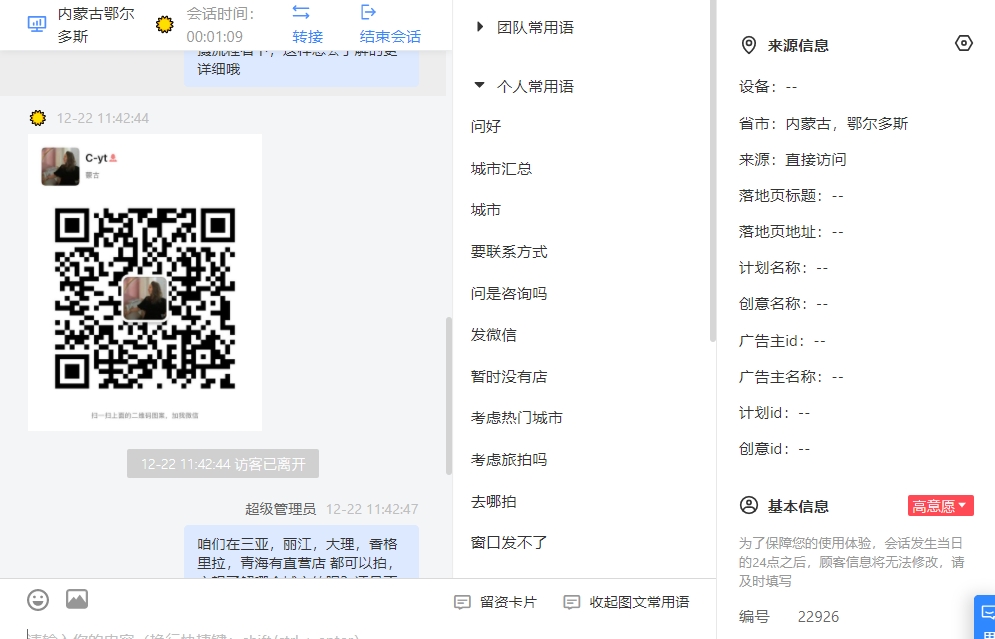Click the image upload icon
The width and height of the screenshot is (995, 639).
(x=77, y=599)
